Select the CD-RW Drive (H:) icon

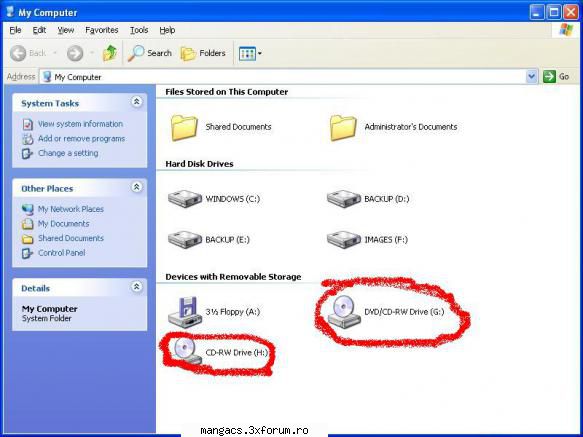[187, 351]
